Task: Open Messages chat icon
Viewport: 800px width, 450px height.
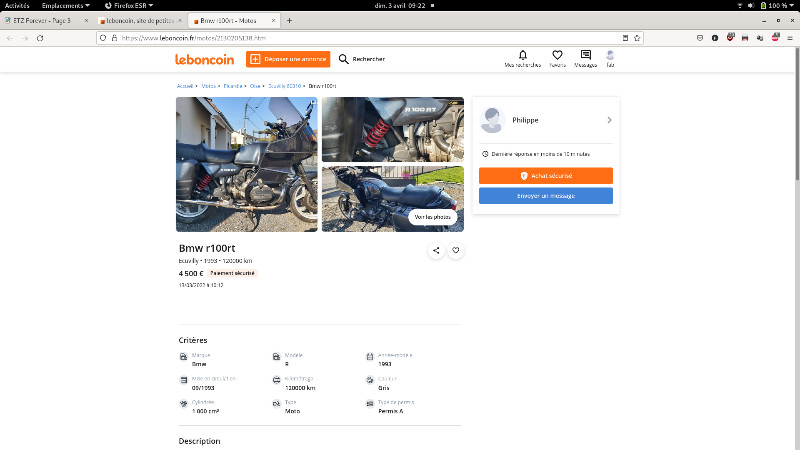Action: [x=586, y=55]
